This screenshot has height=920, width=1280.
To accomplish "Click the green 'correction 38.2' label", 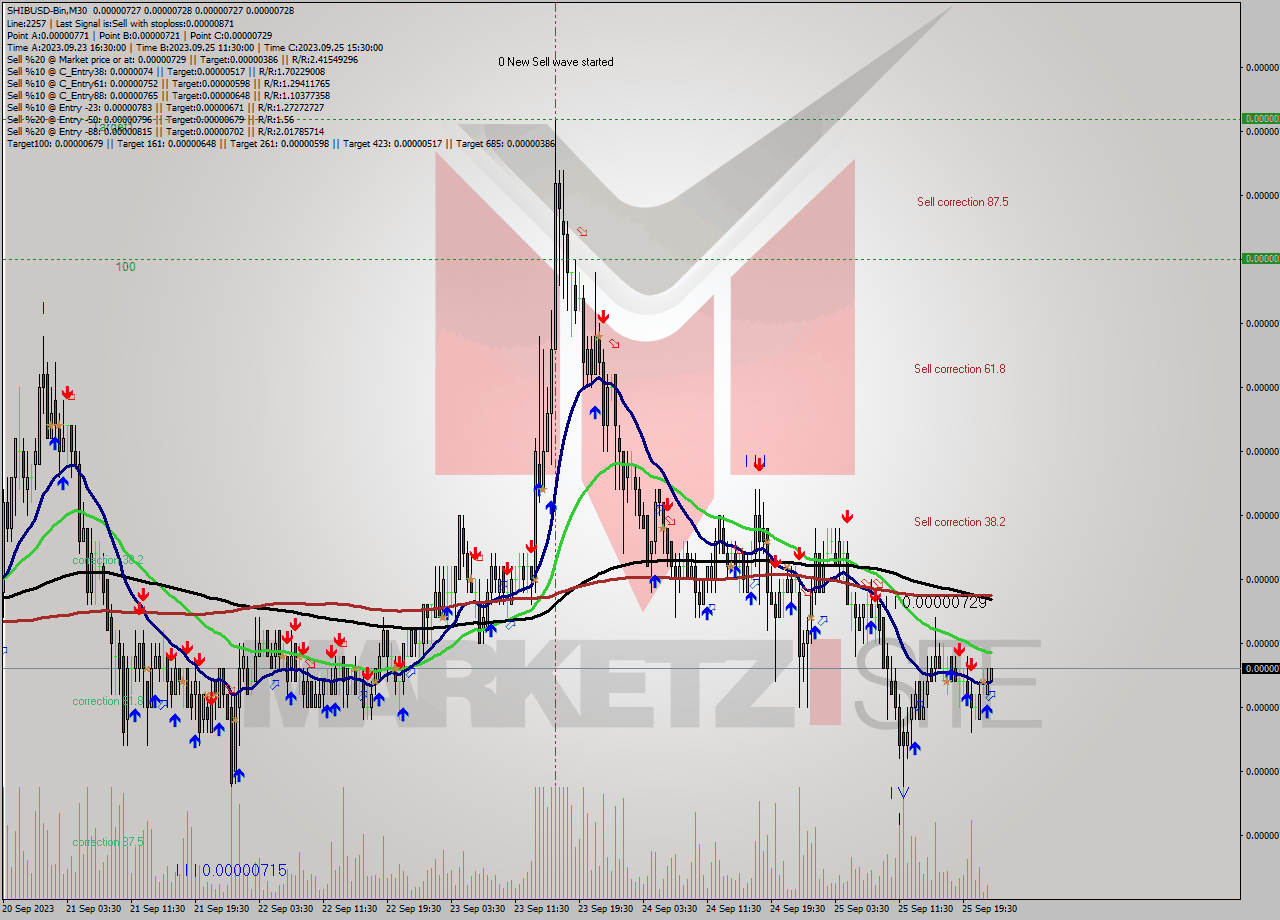I will (x=108, y=559).
